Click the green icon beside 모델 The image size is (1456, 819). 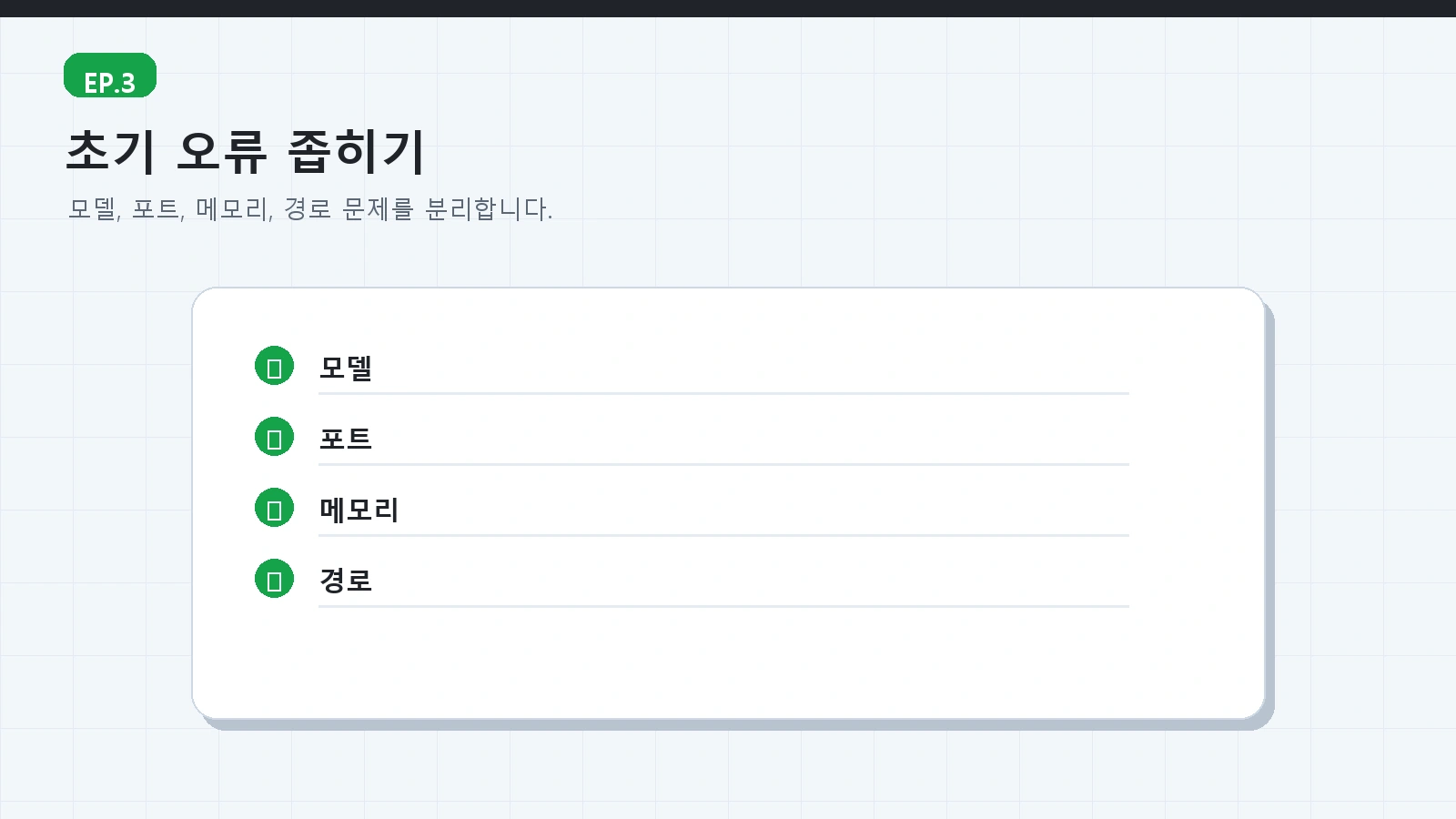[274, 366]
